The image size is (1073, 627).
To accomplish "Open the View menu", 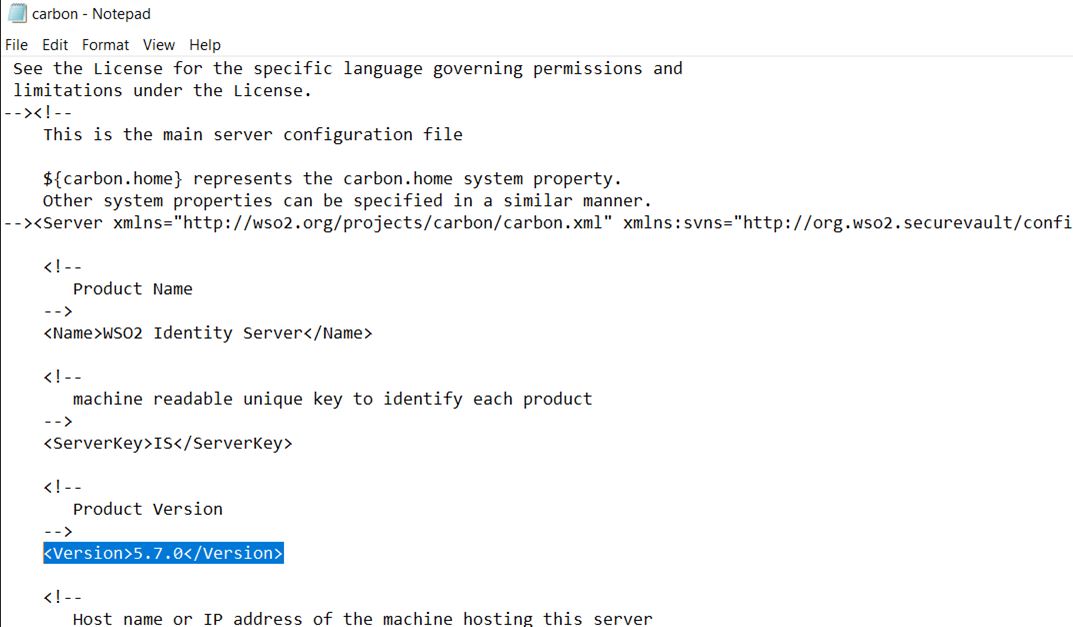I will coord(158,45).
